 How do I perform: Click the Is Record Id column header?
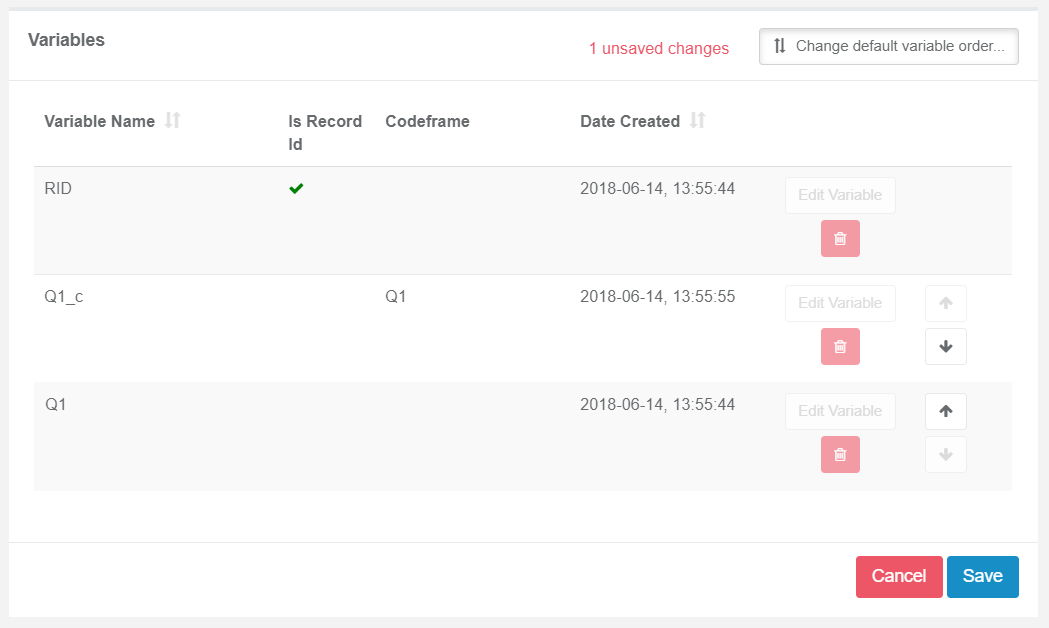pos(325,132)
